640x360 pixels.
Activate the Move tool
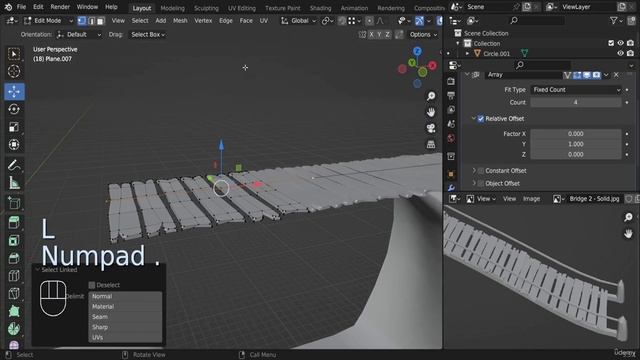[14, 92]
